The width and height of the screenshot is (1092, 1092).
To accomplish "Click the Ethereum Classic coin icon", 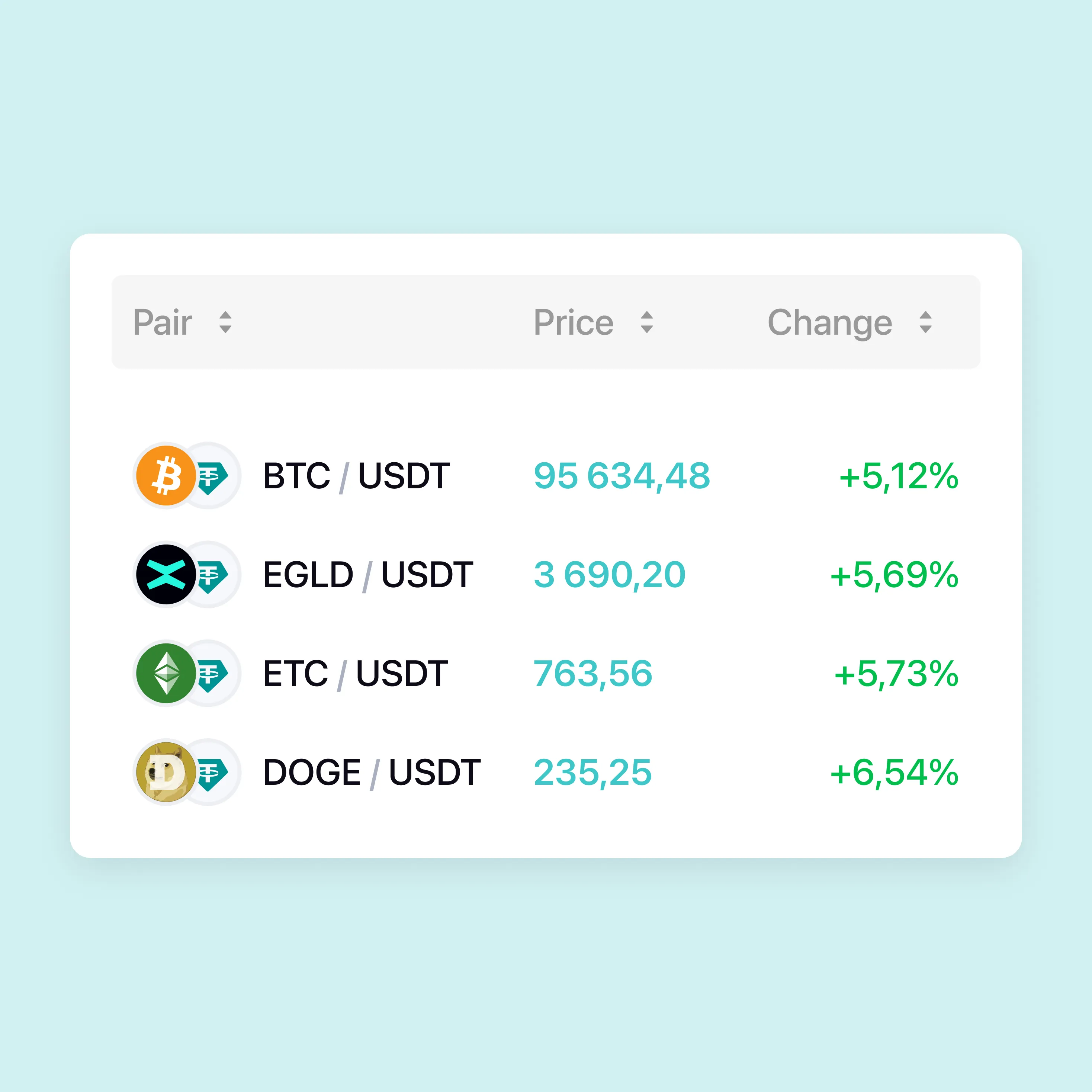I will coord(166,673).
